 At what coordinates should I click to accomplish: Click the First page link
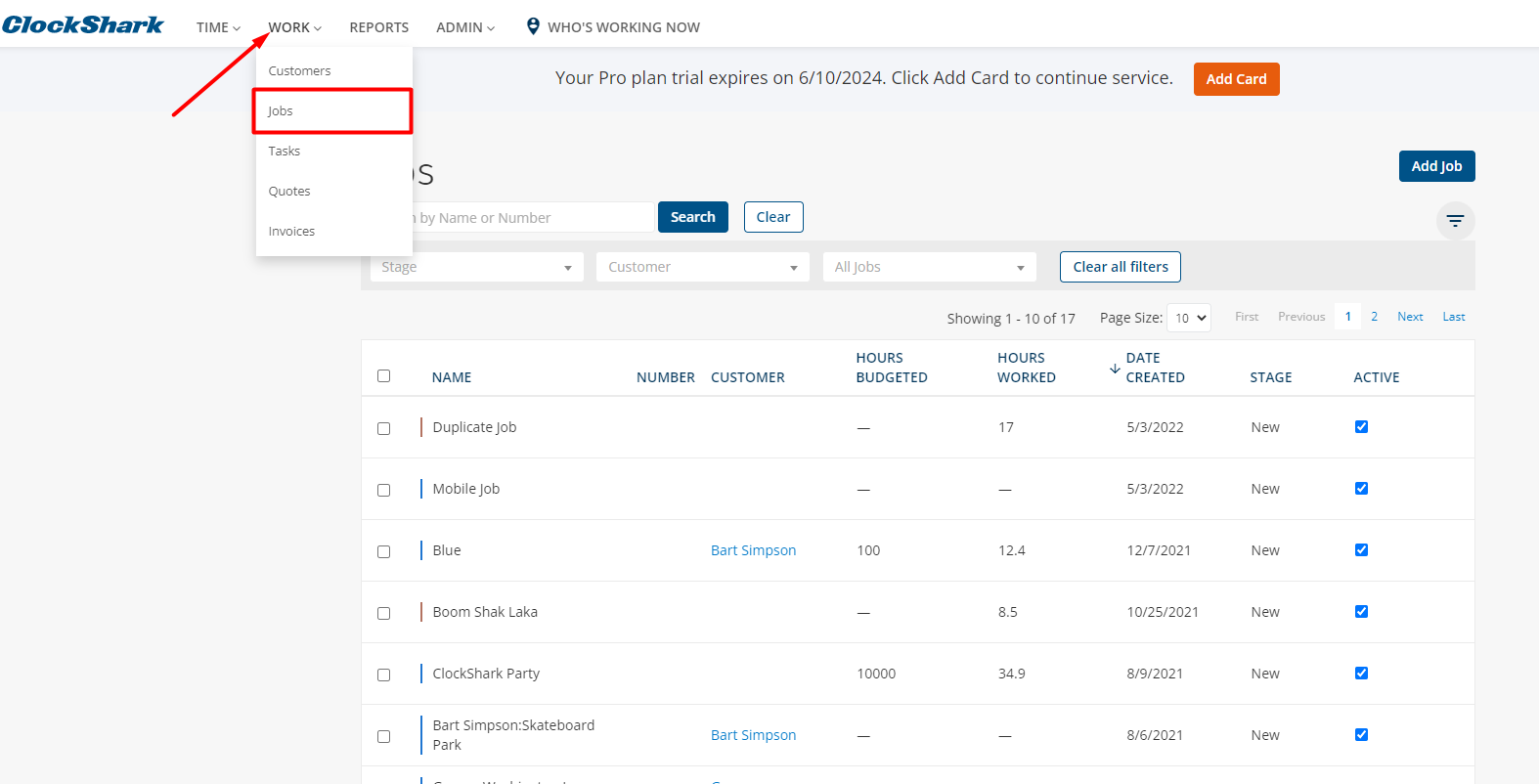(x=1247, y=317)
